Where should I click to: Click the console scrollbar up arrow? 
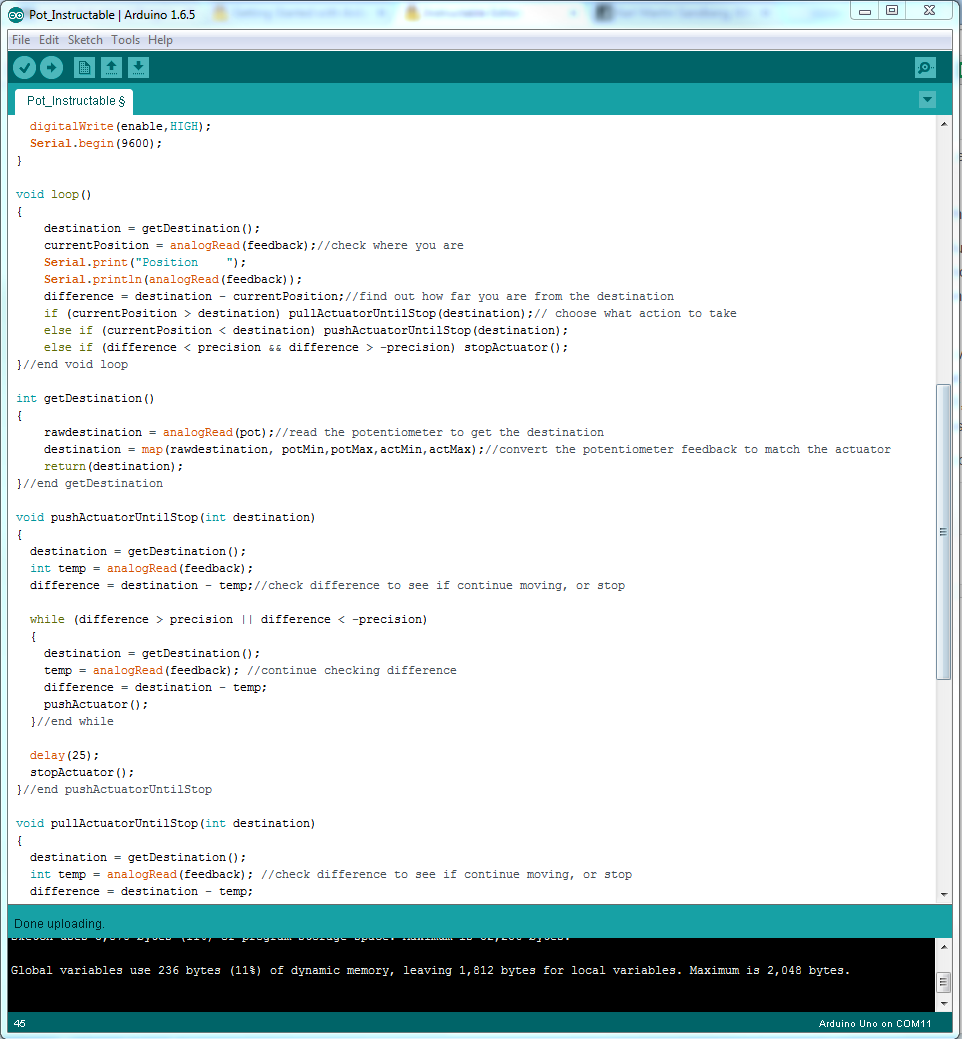pos(944,947)
